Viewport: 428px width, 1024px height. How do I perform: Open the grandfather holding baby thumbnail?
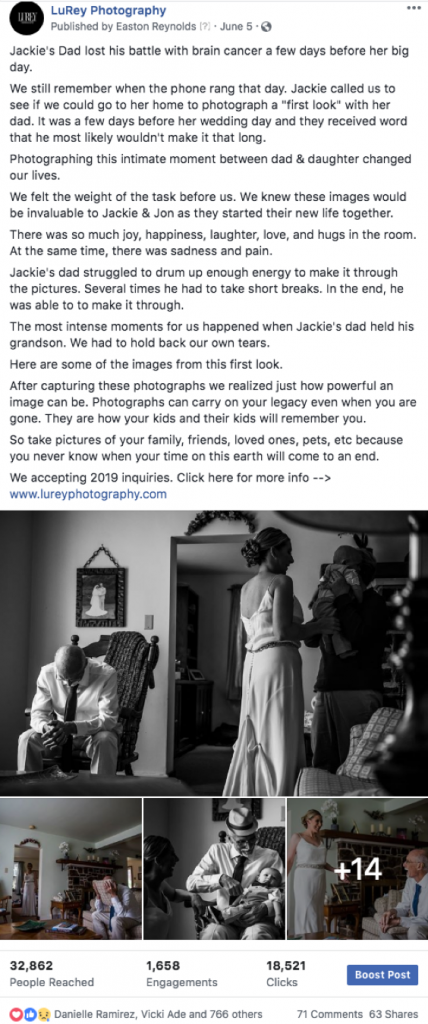tap(214, 868)
